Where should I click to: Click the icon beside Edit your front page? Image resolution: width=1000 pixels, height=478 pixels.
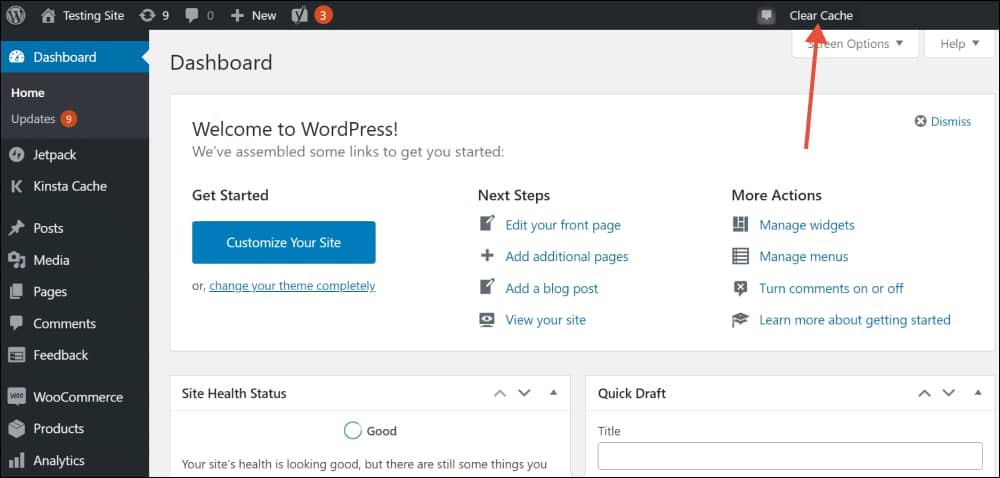point(487,224)
